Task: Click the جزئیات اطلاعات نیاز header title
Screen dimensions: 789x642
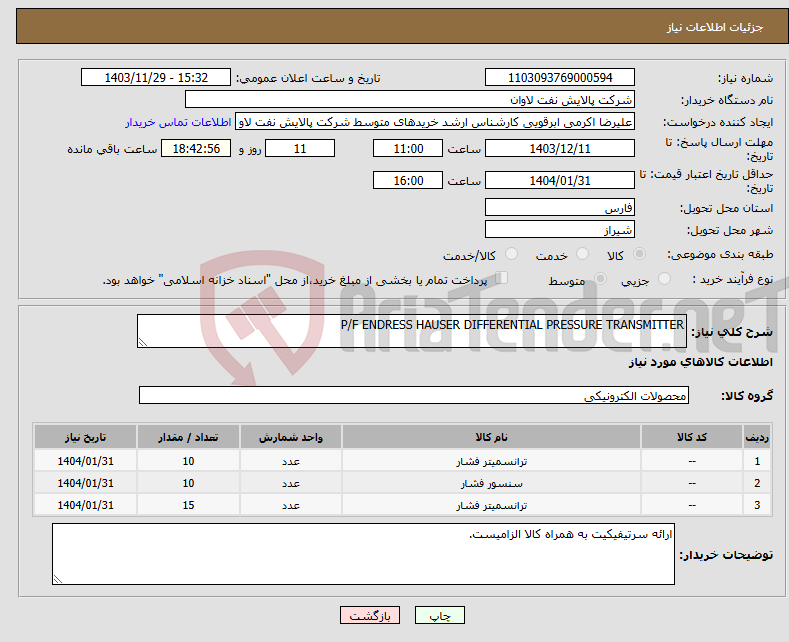Action: point(715,27)
